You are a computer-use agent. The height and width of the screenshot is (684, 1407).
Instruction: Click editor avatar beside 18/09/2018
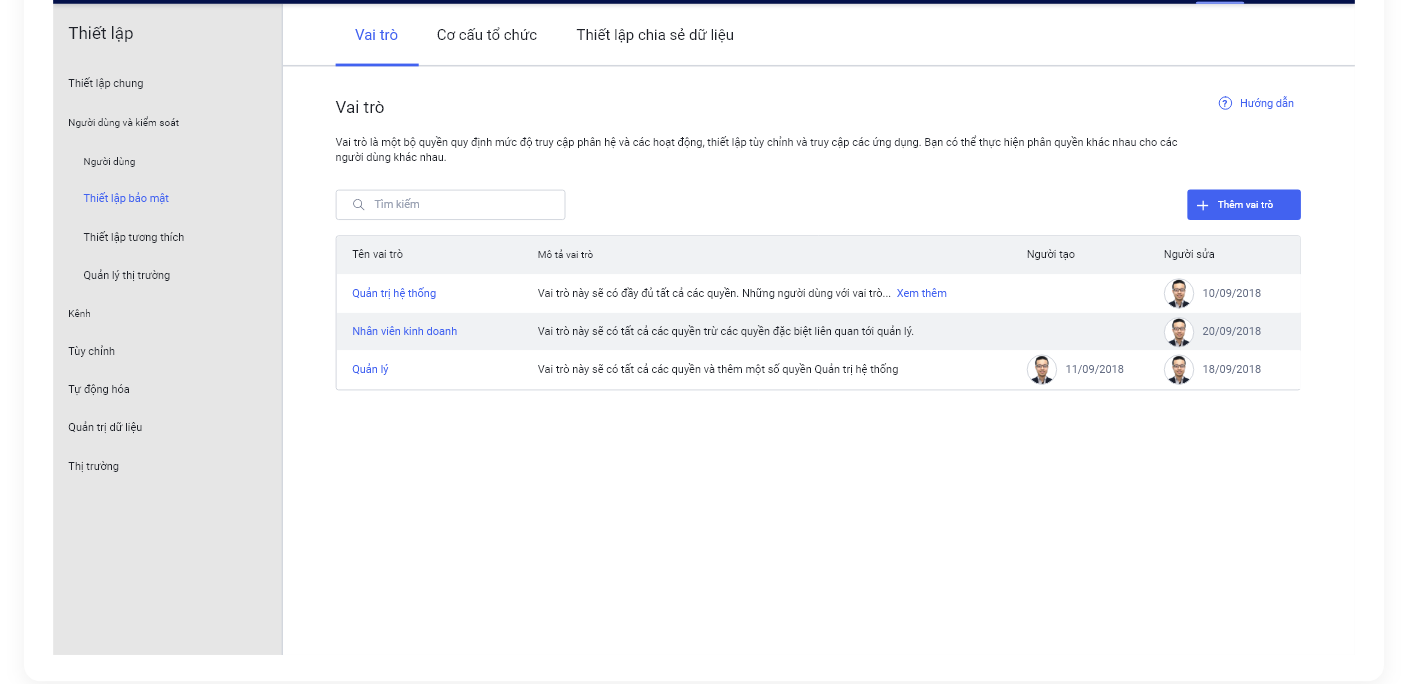point(1179,370)
